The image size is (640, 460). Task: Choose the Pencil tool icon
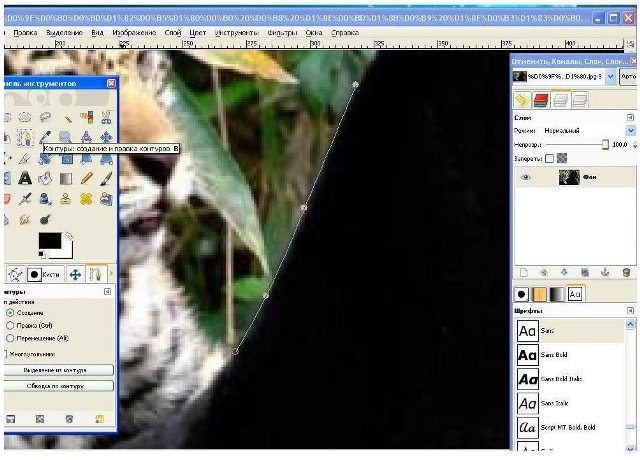click(87, 178)
